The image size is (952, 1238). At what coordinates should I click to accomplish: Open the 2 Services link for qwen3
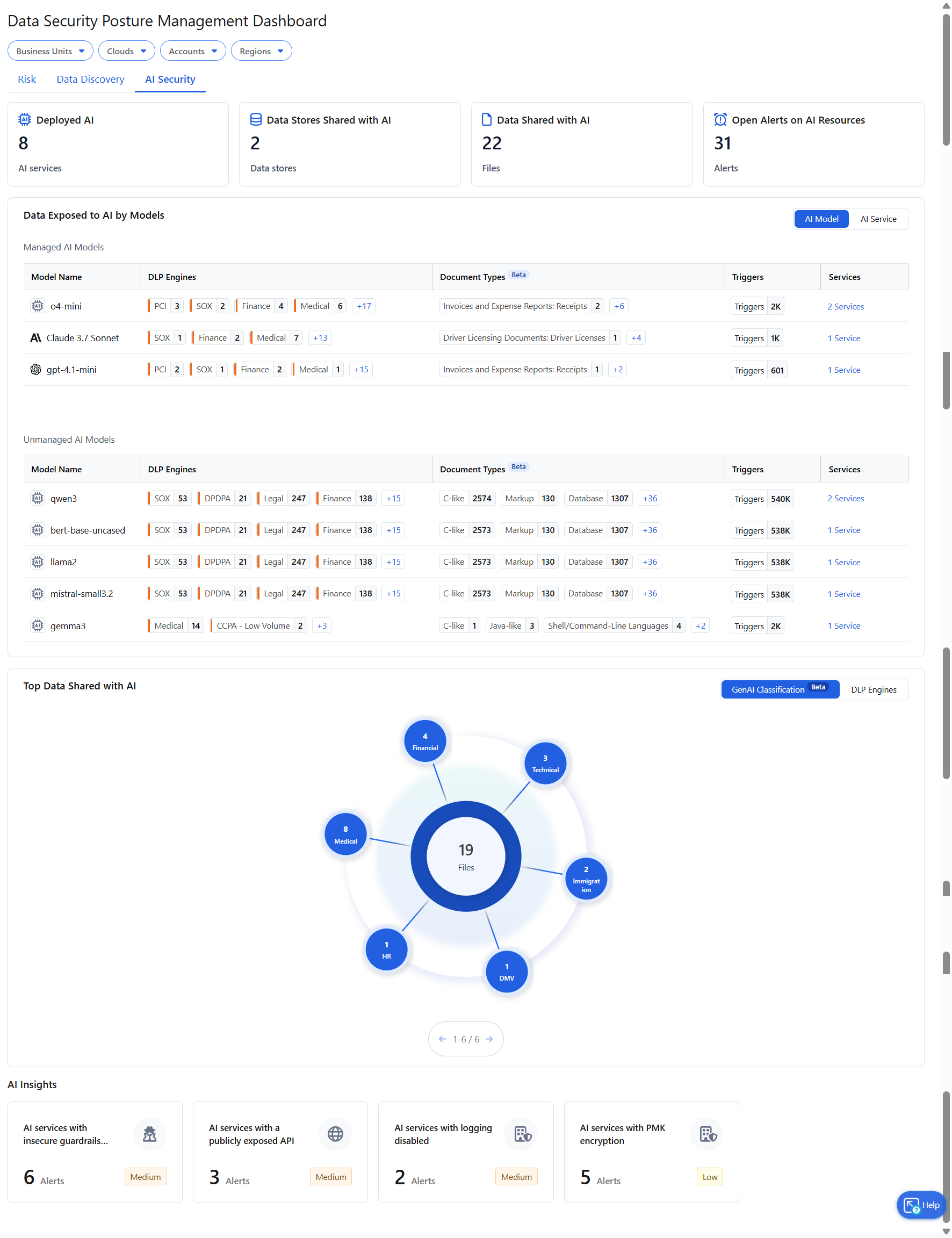845,498
